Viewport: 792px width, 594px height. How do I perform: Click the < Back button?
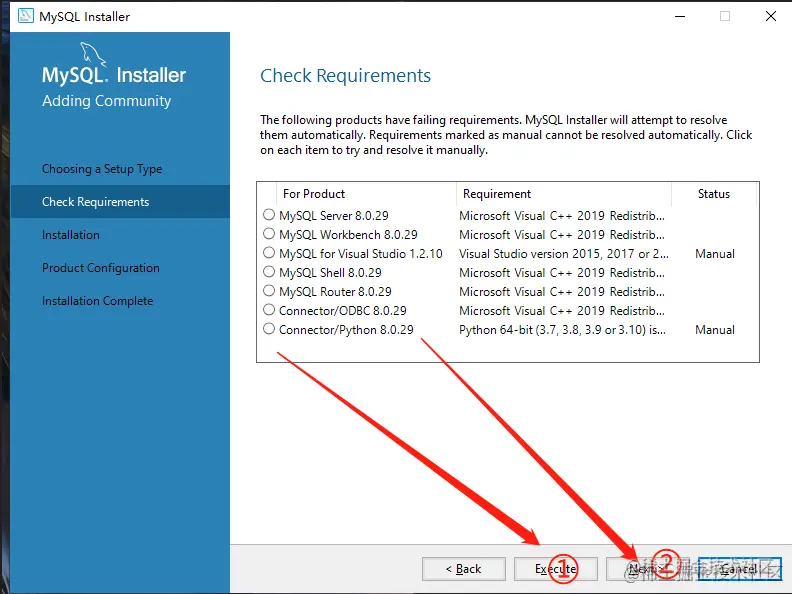tap(464, 569)
